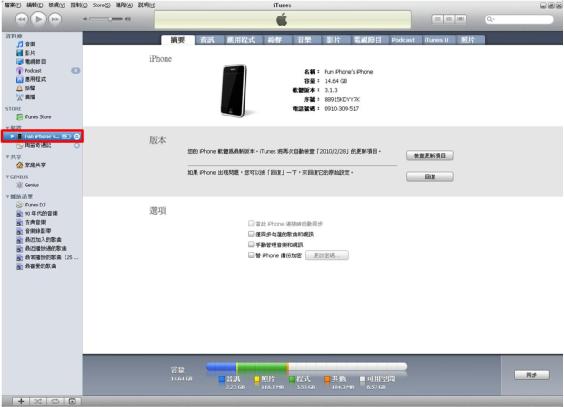This screenshot has width=564, height=407.
Task: Open the iTunes DJ playlist
Action: click(31, 205)
